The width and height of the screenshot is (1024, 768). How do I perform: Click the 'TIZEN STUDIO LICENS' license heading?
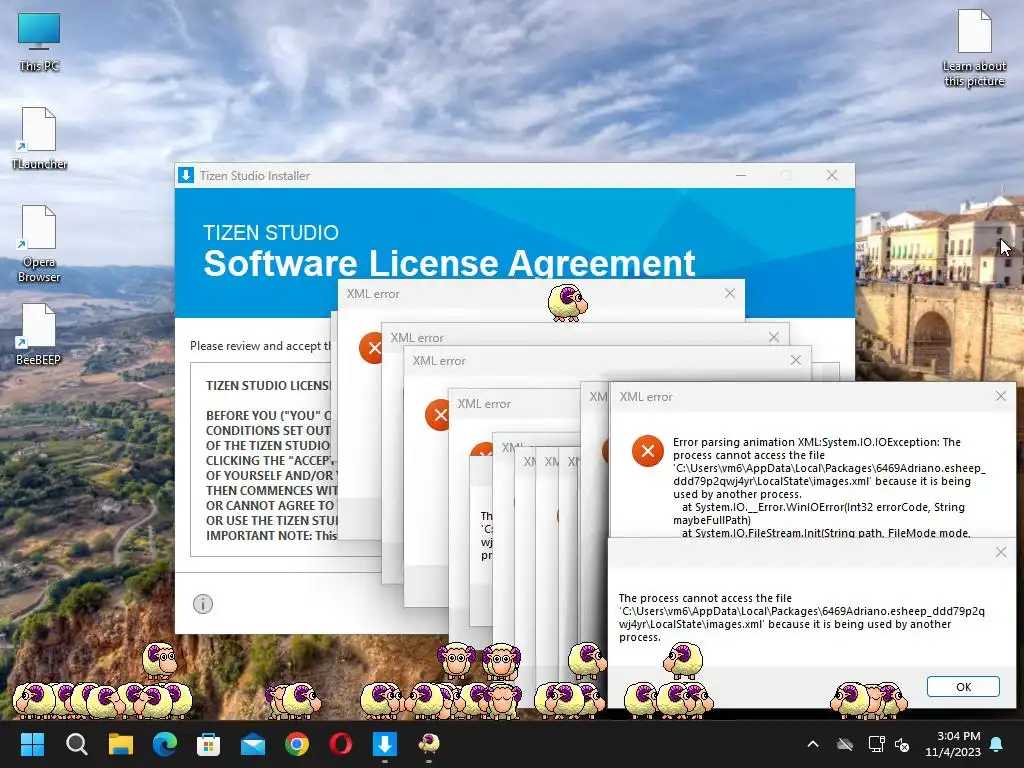(x=268, y=385)
